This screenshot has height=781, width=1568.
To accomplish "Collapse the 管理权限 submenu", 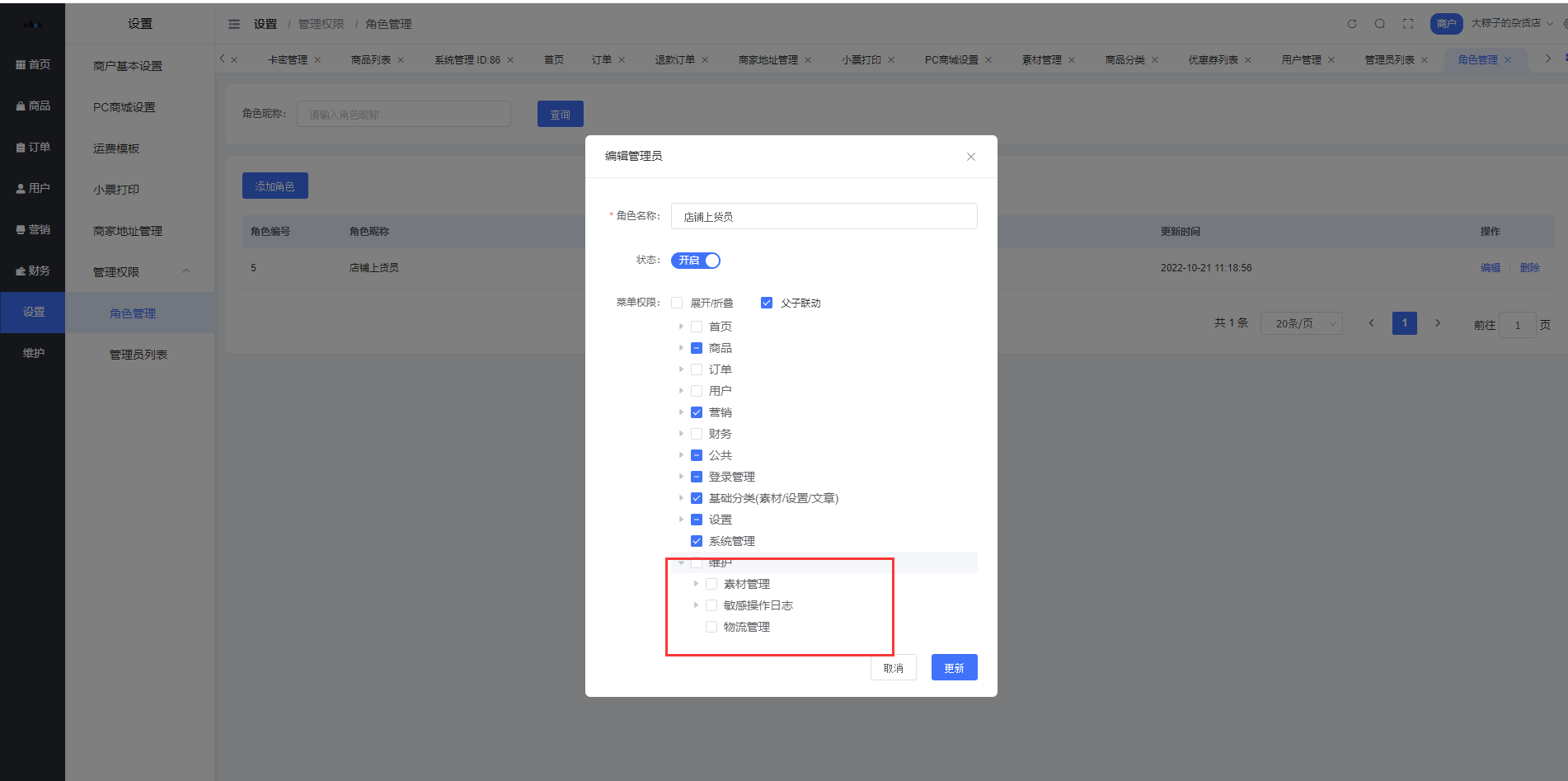I will pos(140,271).
